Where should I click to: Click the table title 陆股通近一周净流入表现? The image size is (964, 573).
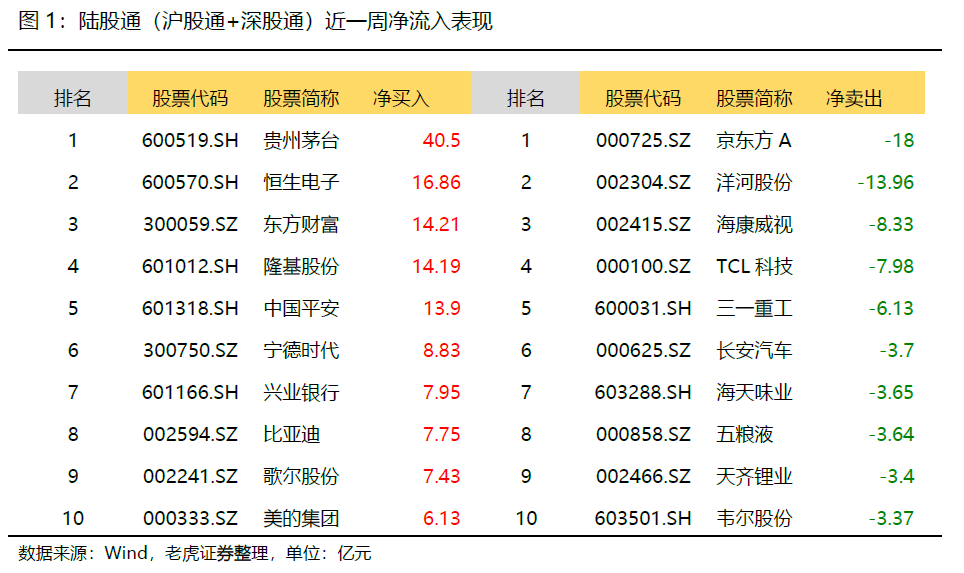pyautogui.click(x=256, y=22)
